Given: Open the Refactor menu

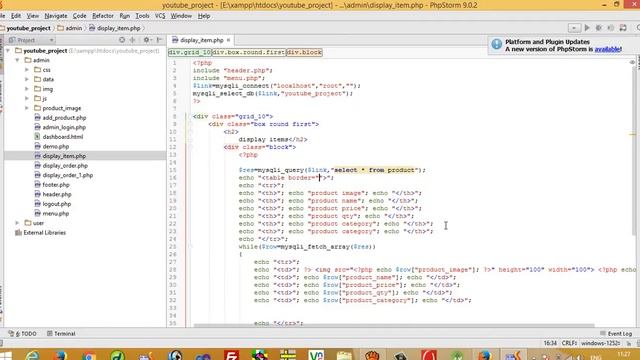Looking at the screenshot, I should point(103,16).
